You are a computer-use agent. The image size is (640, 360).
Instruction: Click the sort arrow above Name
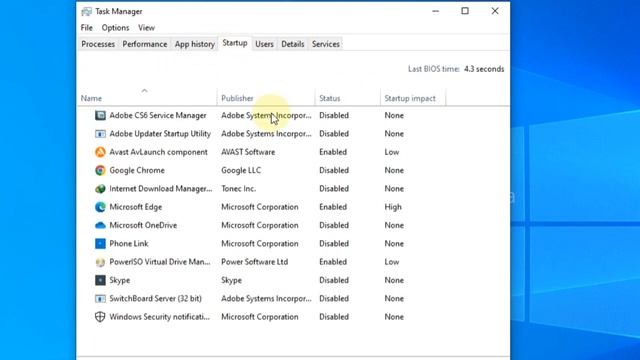click(x=144, y=91)
